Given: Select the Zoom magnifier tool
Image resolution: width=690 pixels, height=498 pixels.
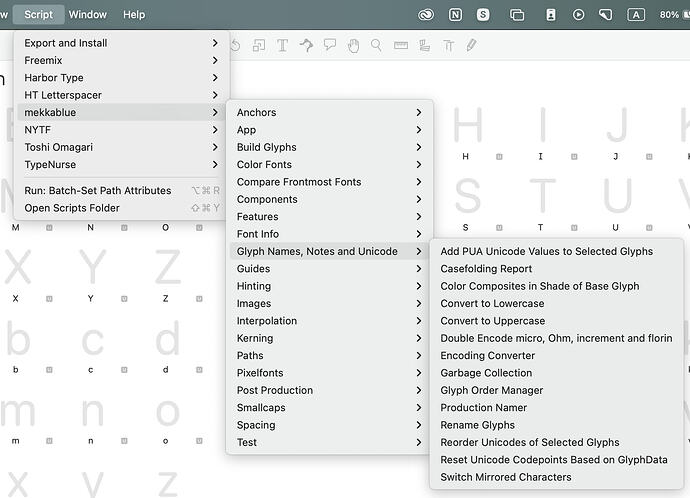Looking at the screenshot, I should [376, 45].
